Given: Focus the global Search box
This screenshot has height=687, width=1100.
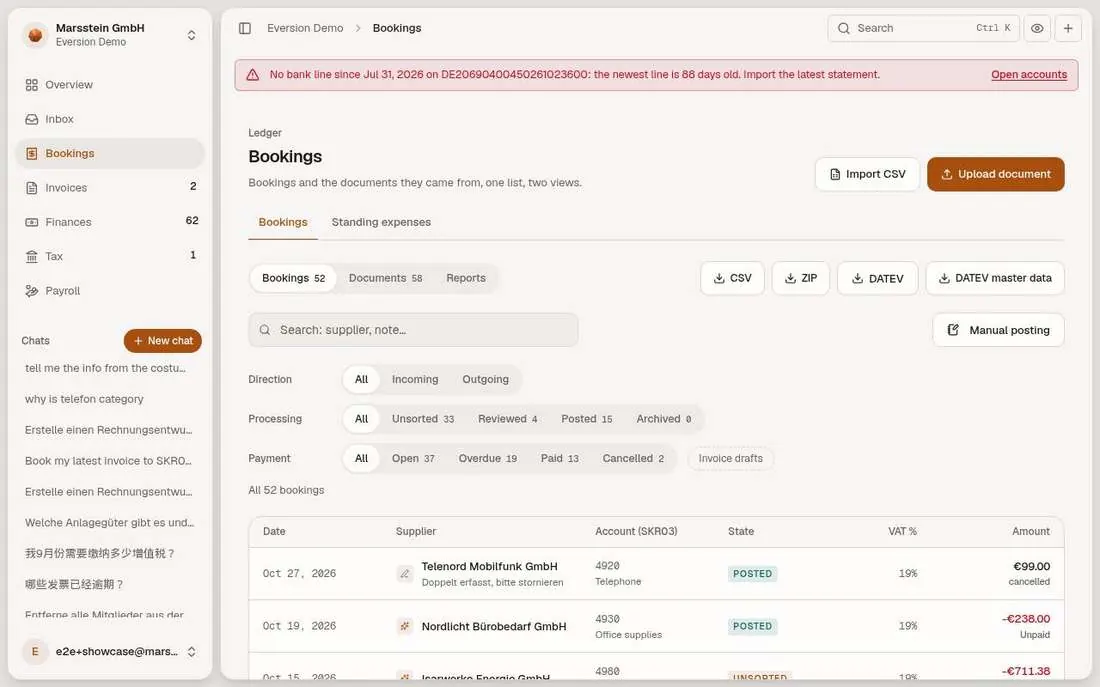Looking at the screenshot, I should click(x=923, y=28).
